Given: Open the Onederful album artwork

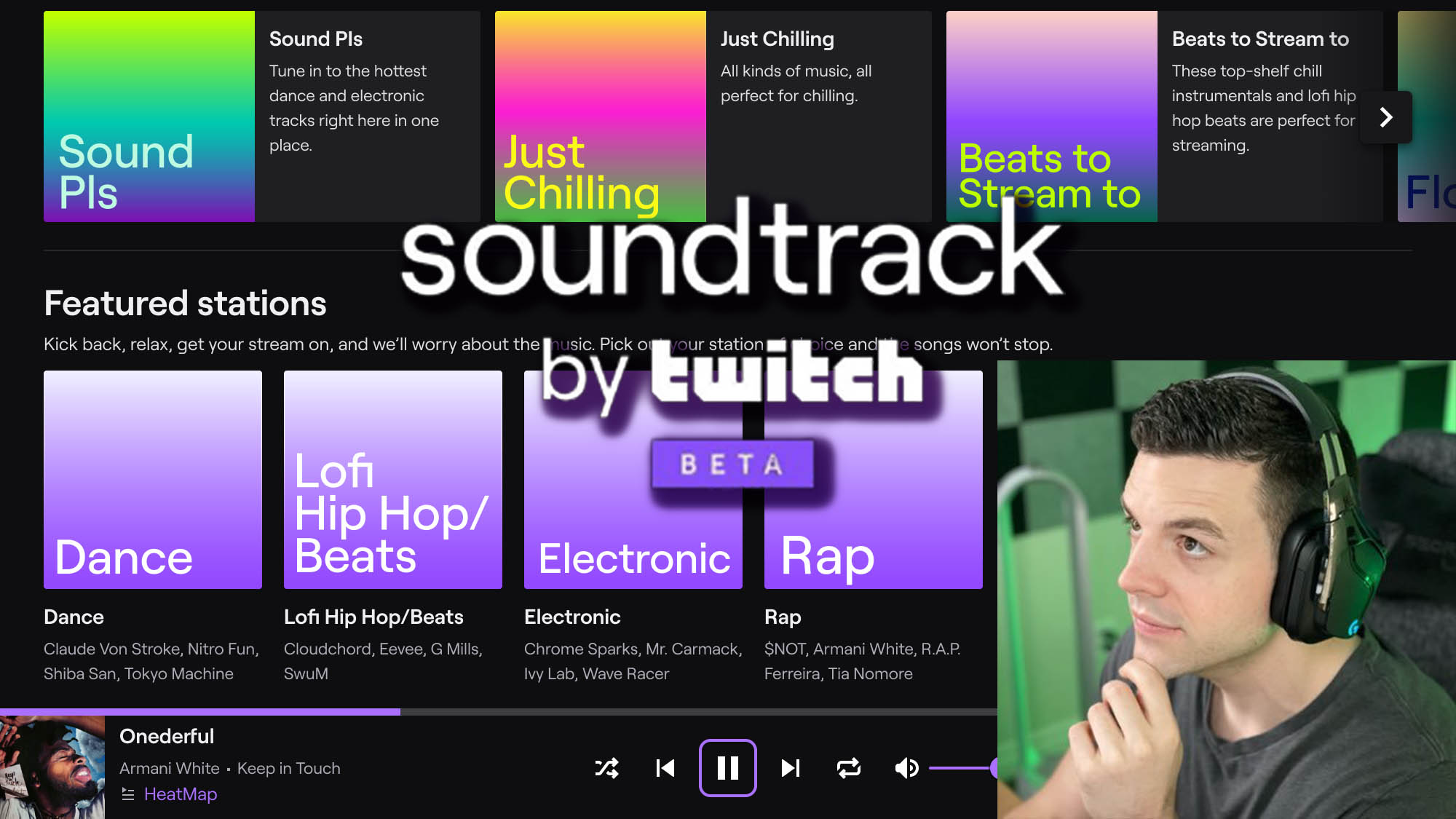Looking at the screenshot, I should coord(52,767).
